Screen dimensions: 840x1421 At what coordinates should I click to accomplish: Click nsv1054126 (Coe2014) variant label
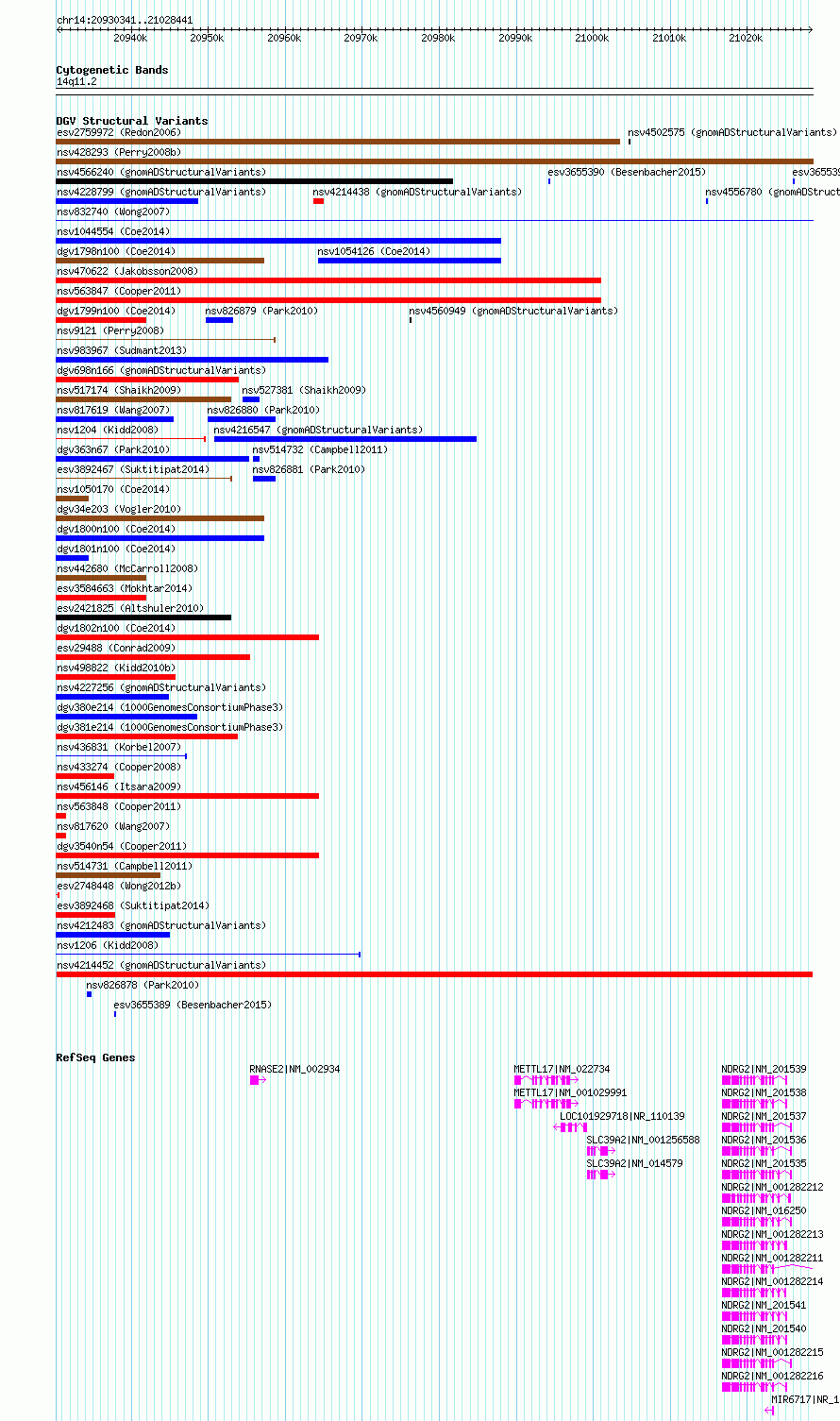pos(374,251)
